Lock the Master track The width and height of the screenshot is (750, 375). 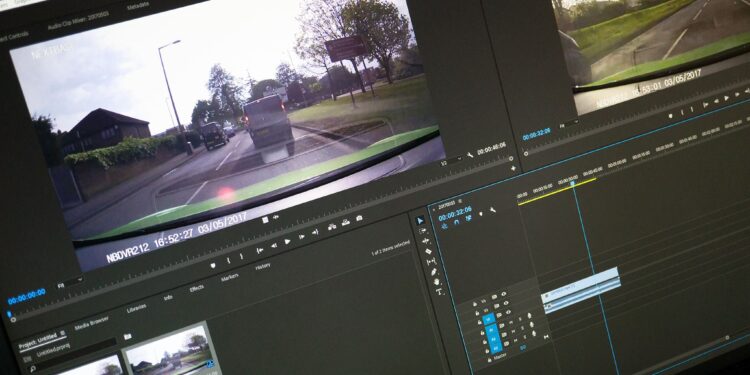tap(489, 360)
